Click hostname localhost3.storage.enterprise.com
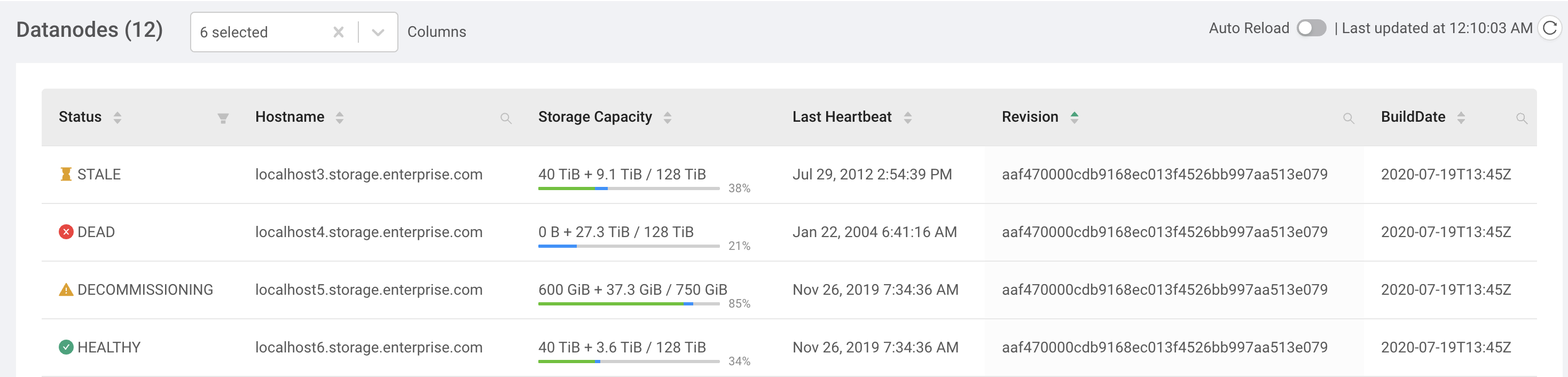1568x377 pixels. point(369,175)
